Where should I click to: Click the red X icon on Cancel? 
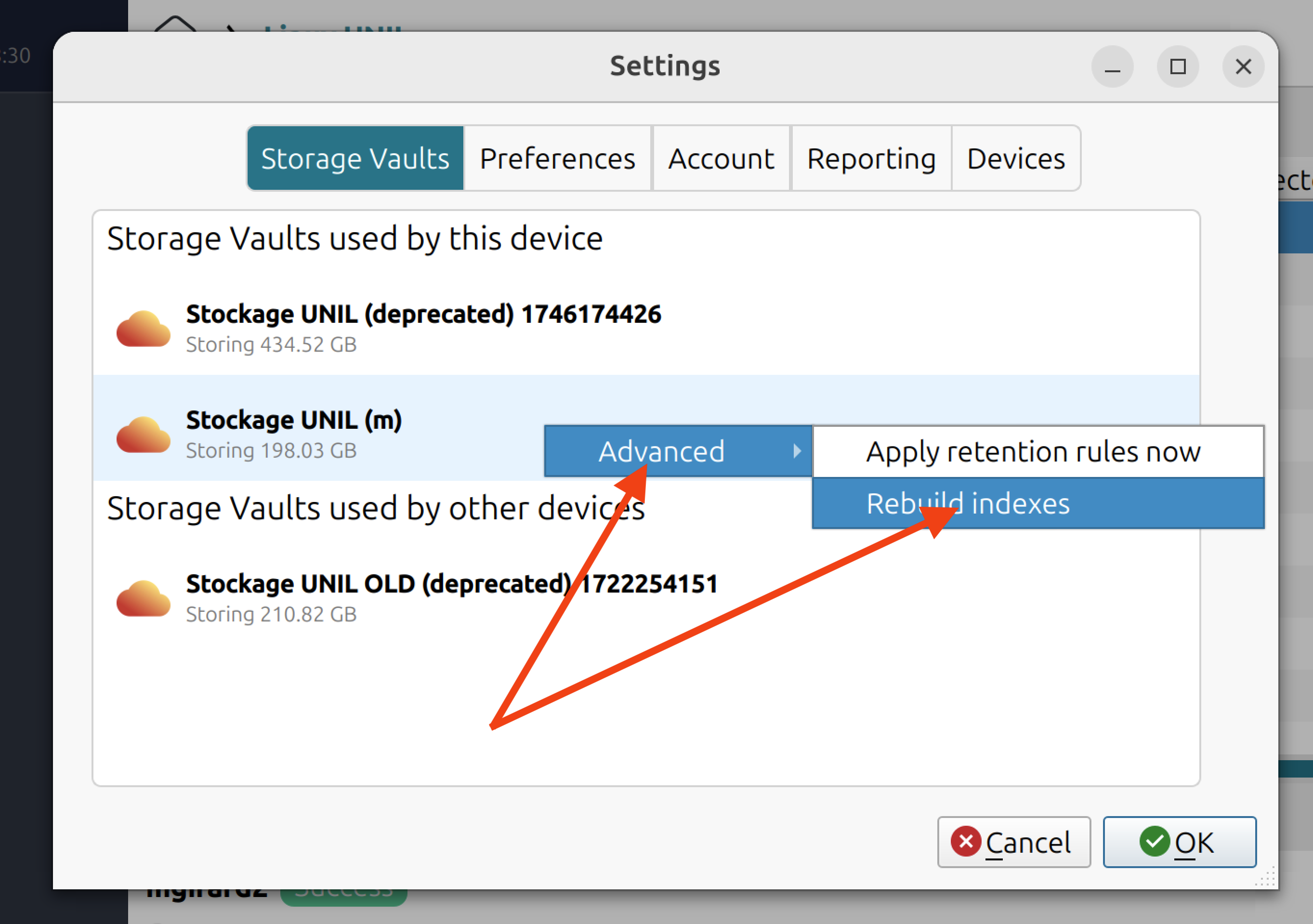(x=966, y=842)
